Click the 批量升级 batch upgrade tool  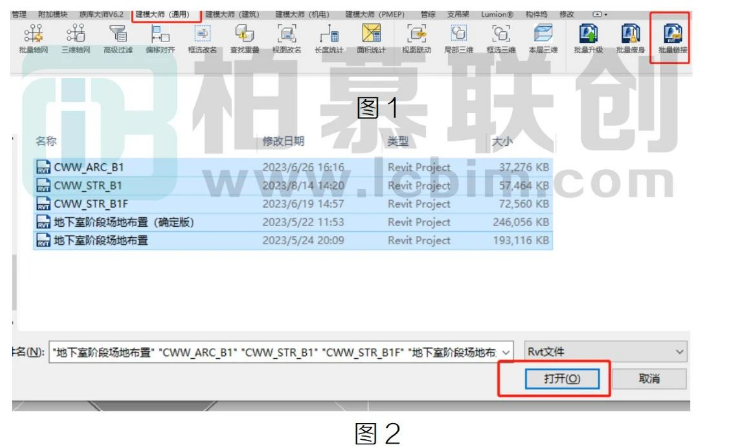click(588, 39)
